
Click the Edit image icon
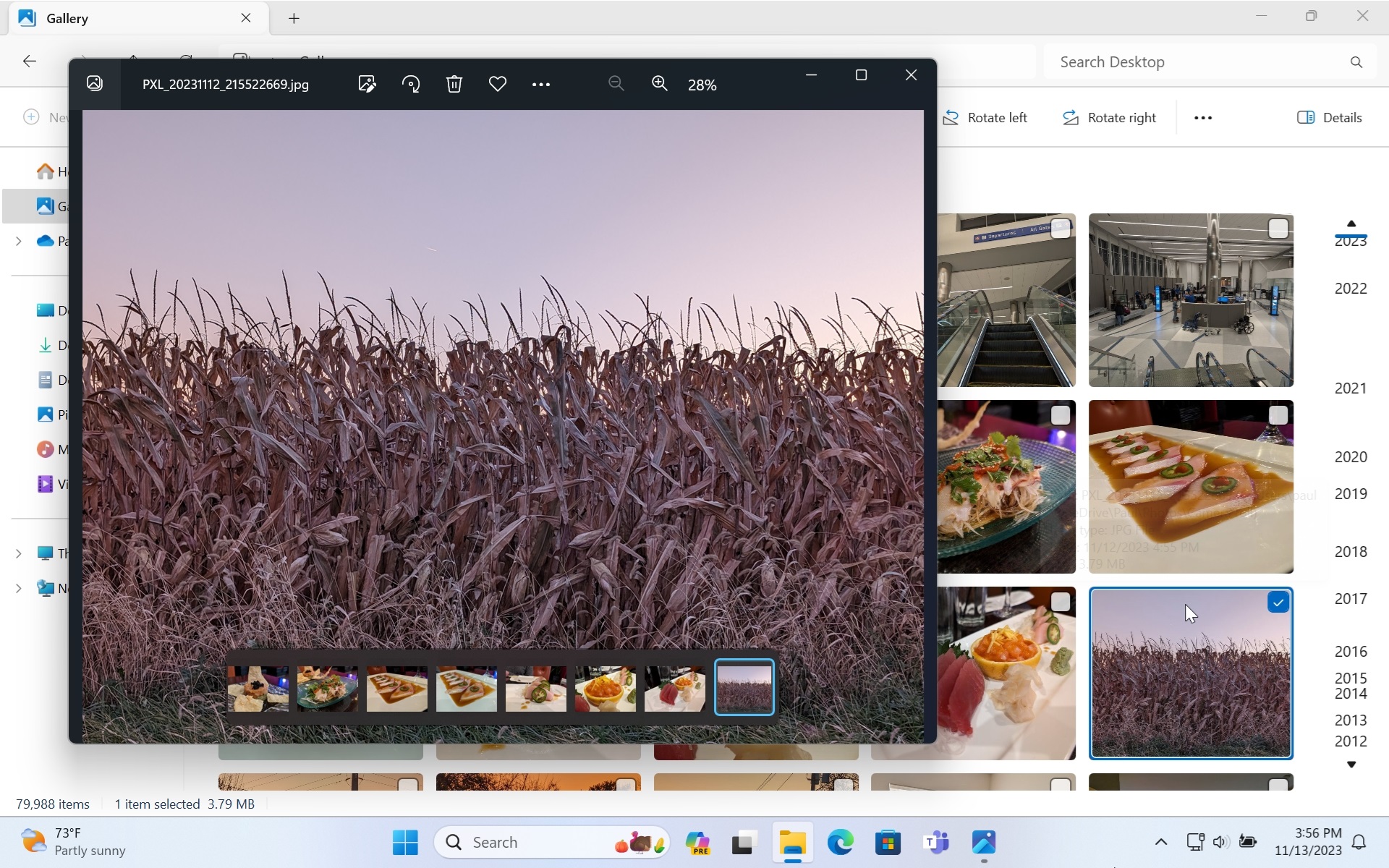tap(367, 84)
